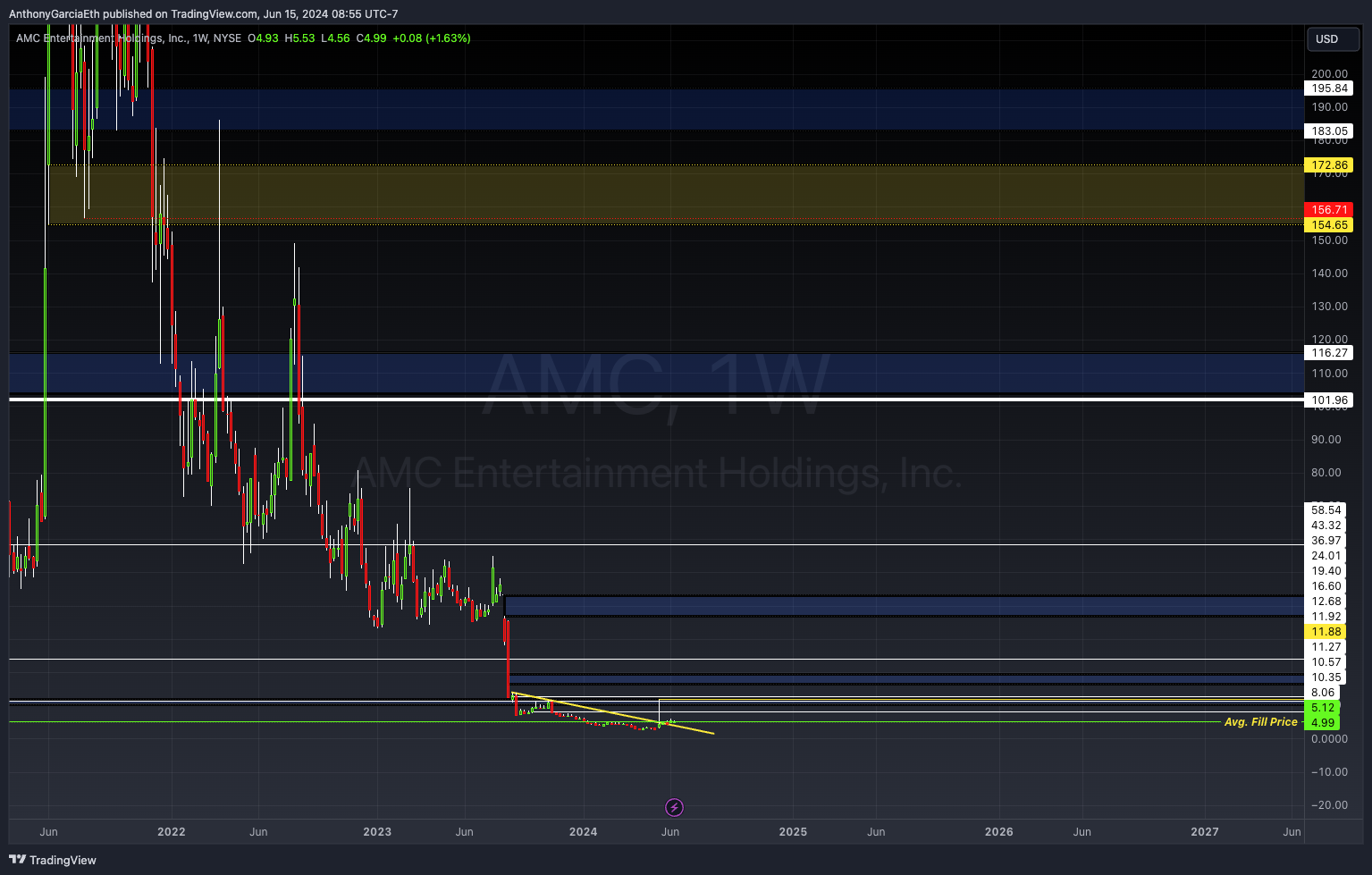
Task: Click the 58.54 price label
Action: (x=1326, y=510)
